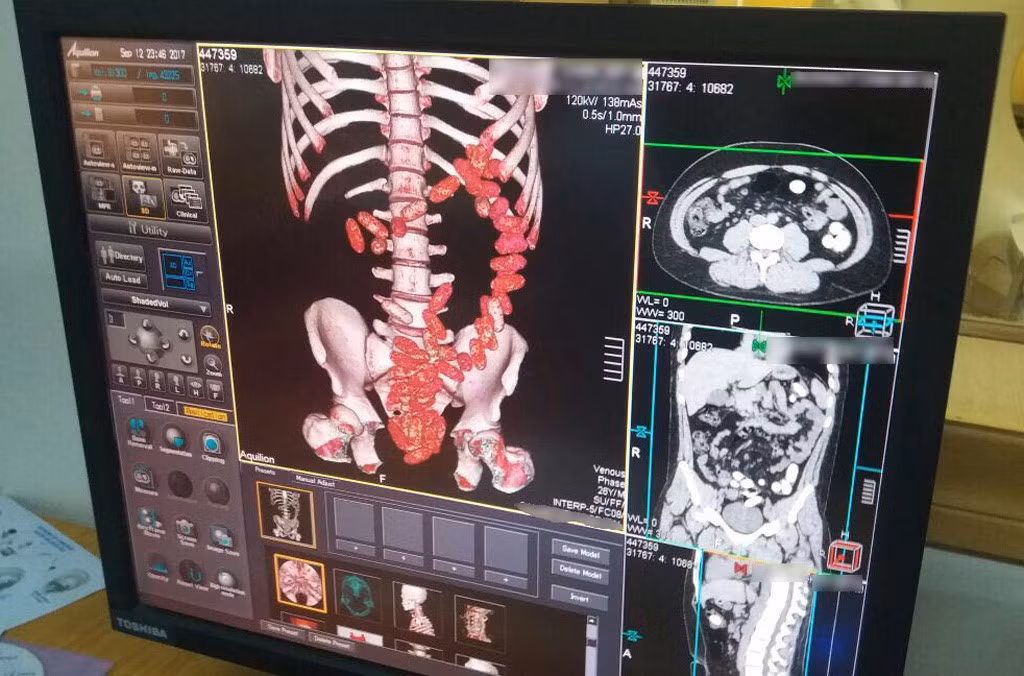The width and height of the screenshot is (1024, 676).
Task: Open the Segmentation tool
Action: click(174, 440)
